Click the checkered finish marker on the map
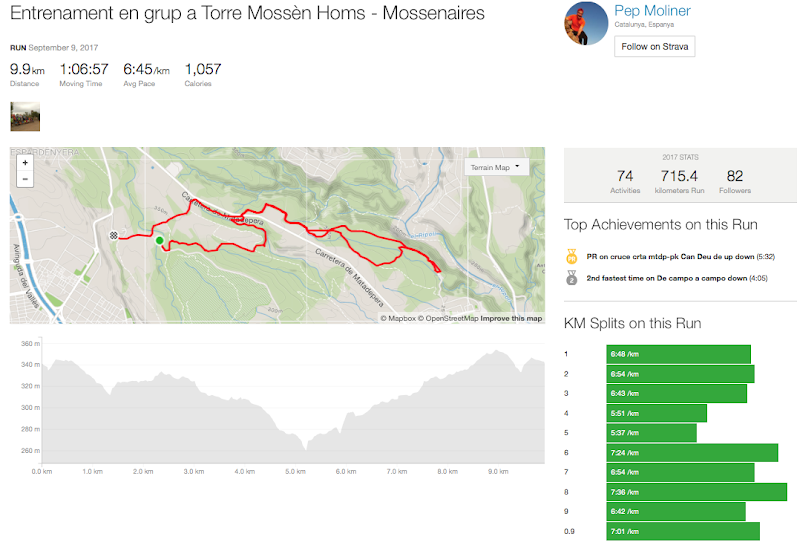The width and height of the screenshot is (800, 554). 114,235
